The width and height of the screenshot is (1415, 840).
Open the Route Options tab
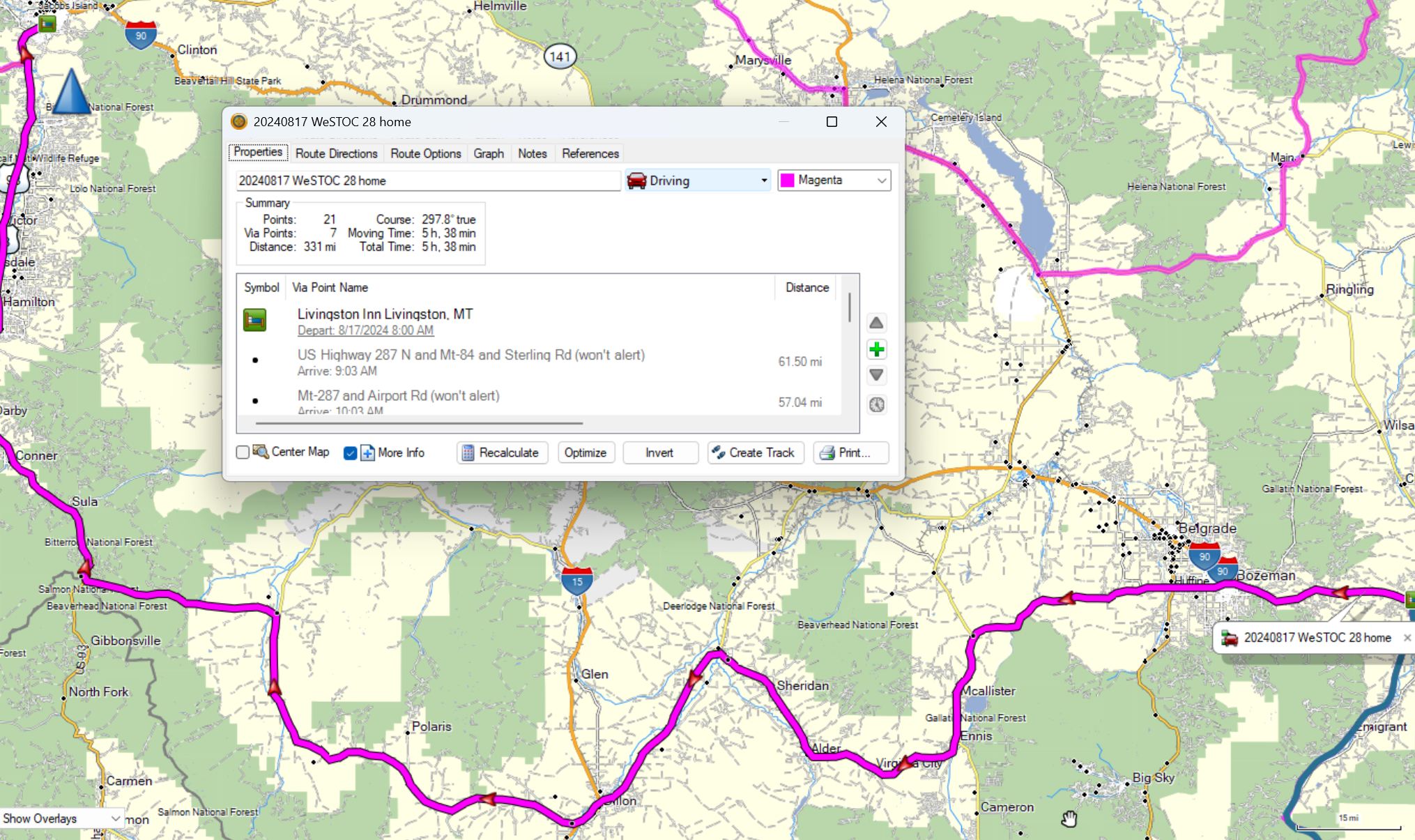[425, 153]
